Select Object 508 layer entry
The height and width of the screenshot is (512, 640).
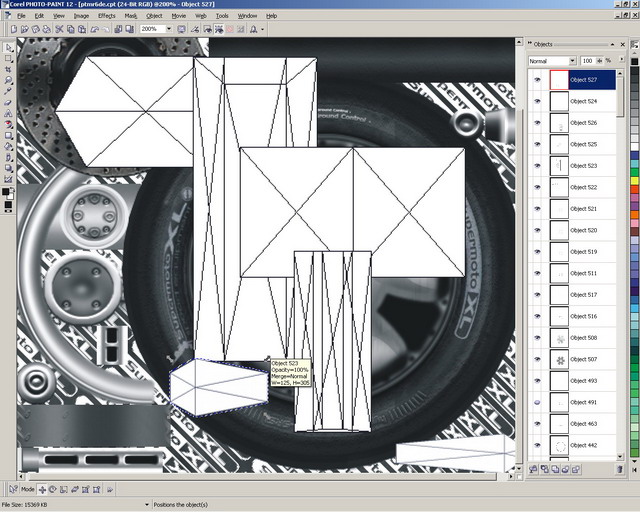click(584, 338)
